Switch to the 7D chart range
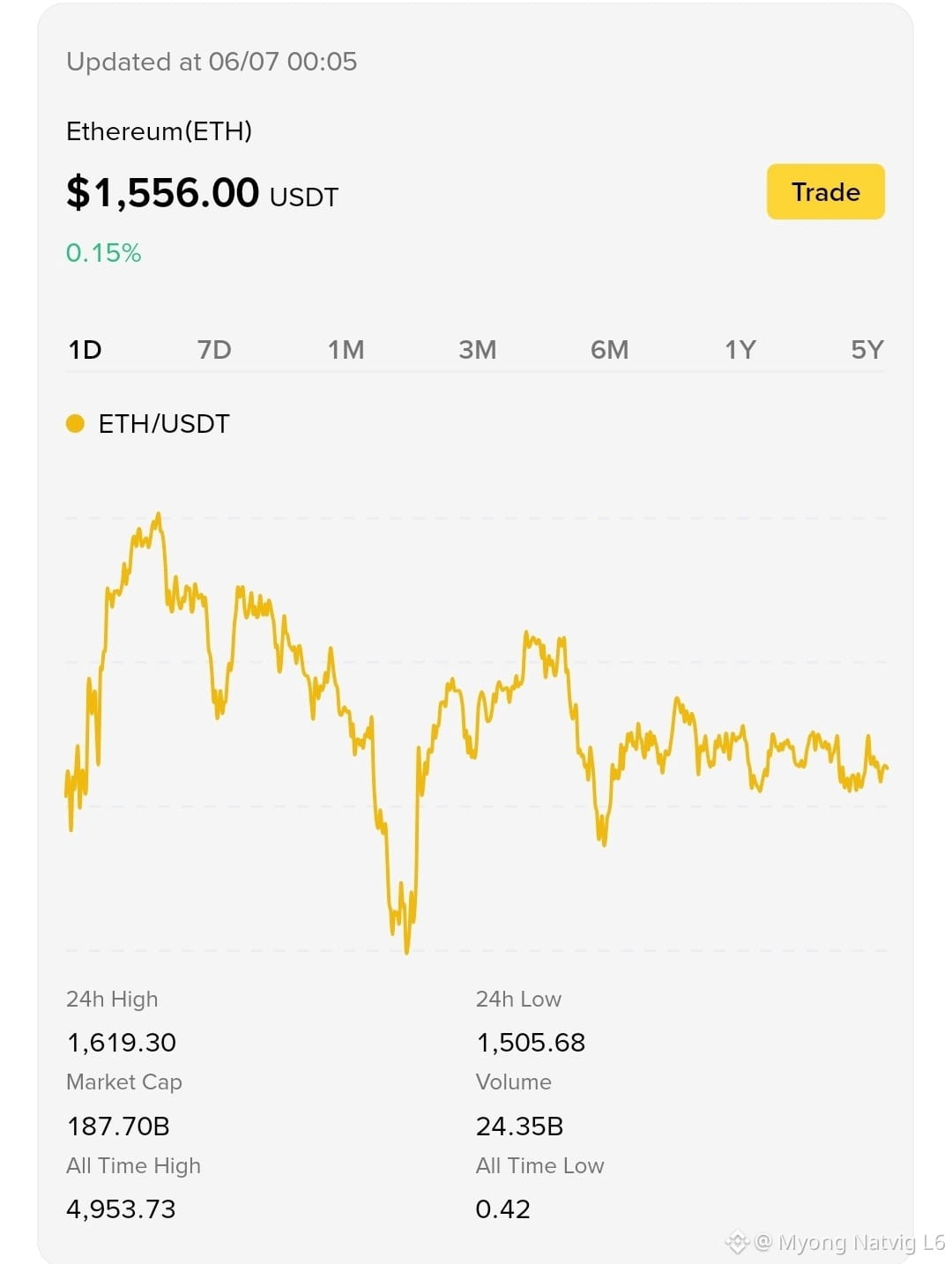The height and width of the screenshot is (1264, 952). coord(214,350)
